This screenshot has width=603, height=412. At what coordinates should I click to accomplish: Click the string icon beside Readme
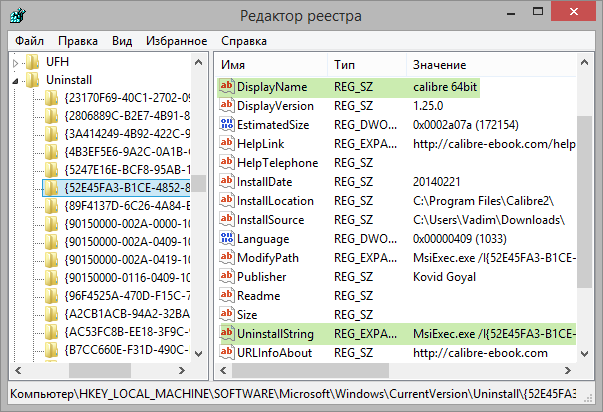[x=227, y=295]
